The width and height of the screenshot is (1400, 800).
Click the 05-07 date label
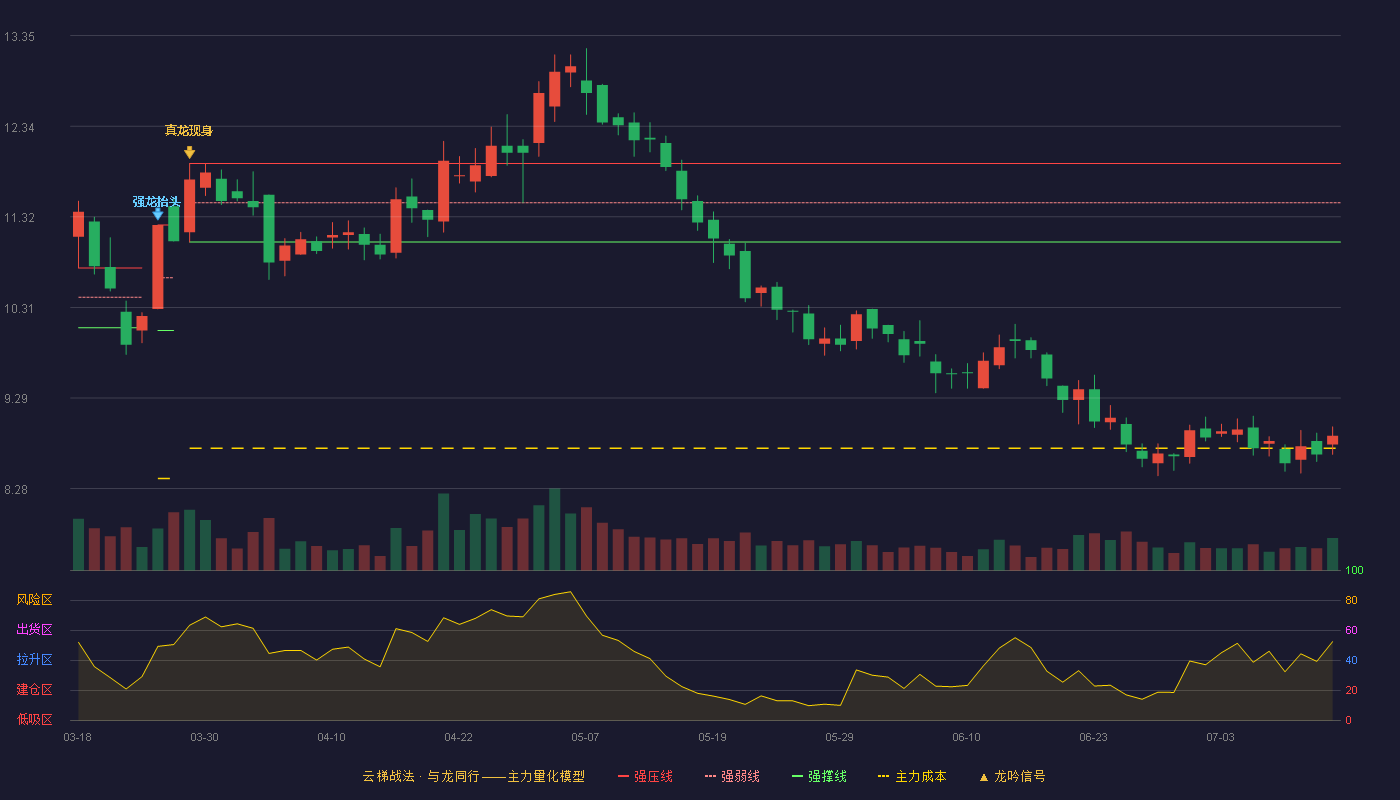point(586,737)
